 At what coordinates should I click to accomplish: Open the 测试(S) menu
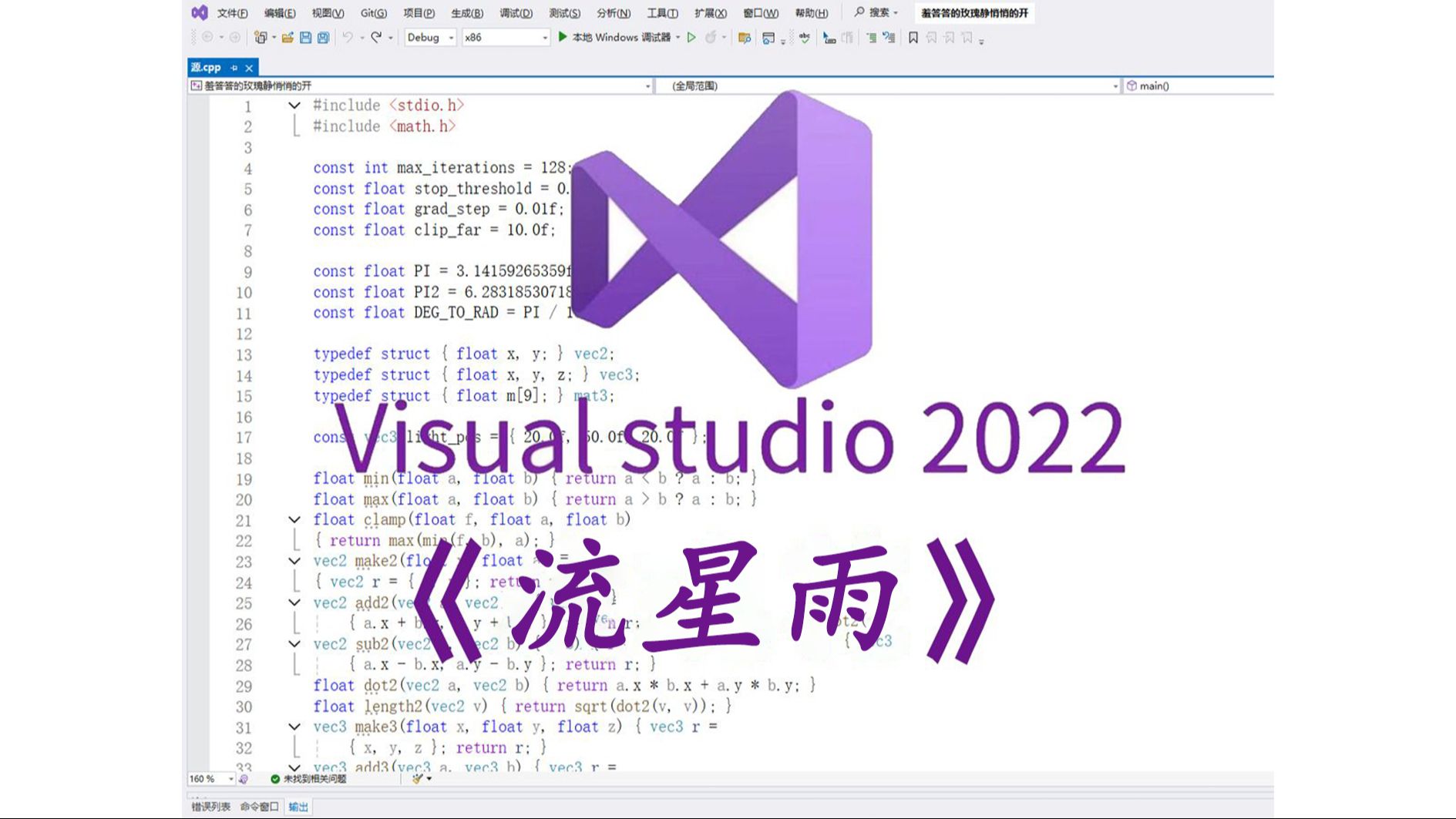pos(564,13)
